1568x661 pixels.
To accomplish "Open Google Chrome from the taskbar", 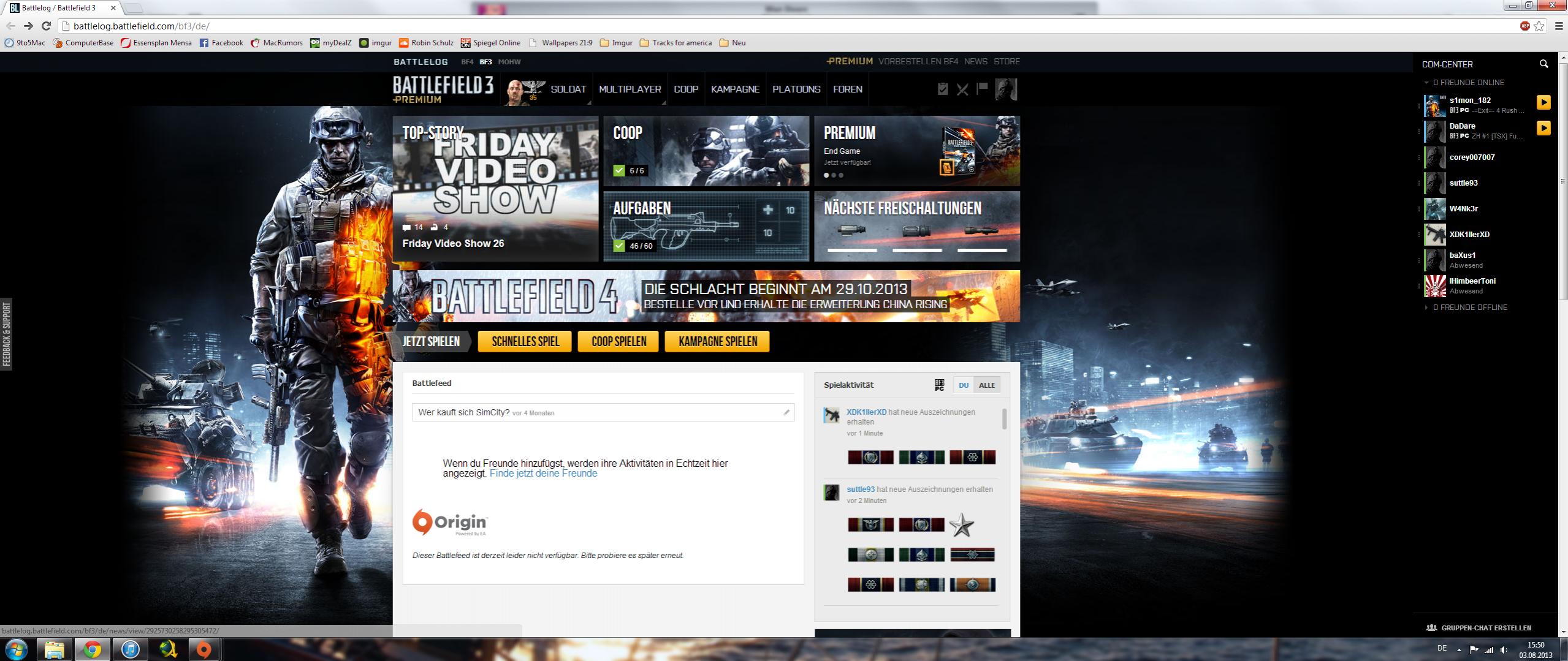I will 92,649.
